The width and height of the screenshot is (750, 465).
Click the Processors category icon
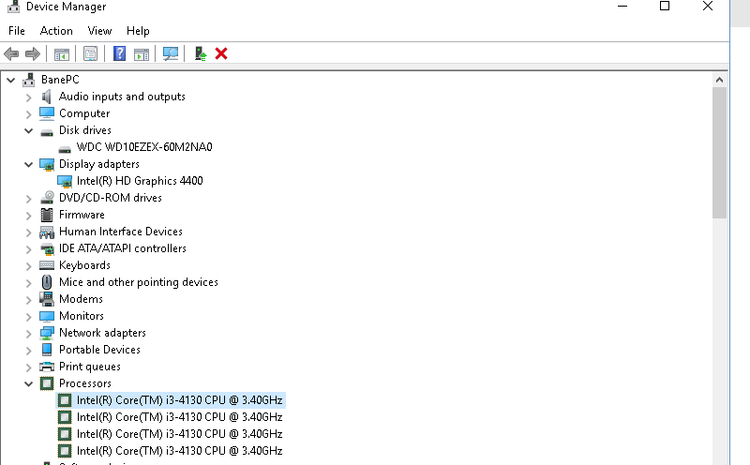46,383
